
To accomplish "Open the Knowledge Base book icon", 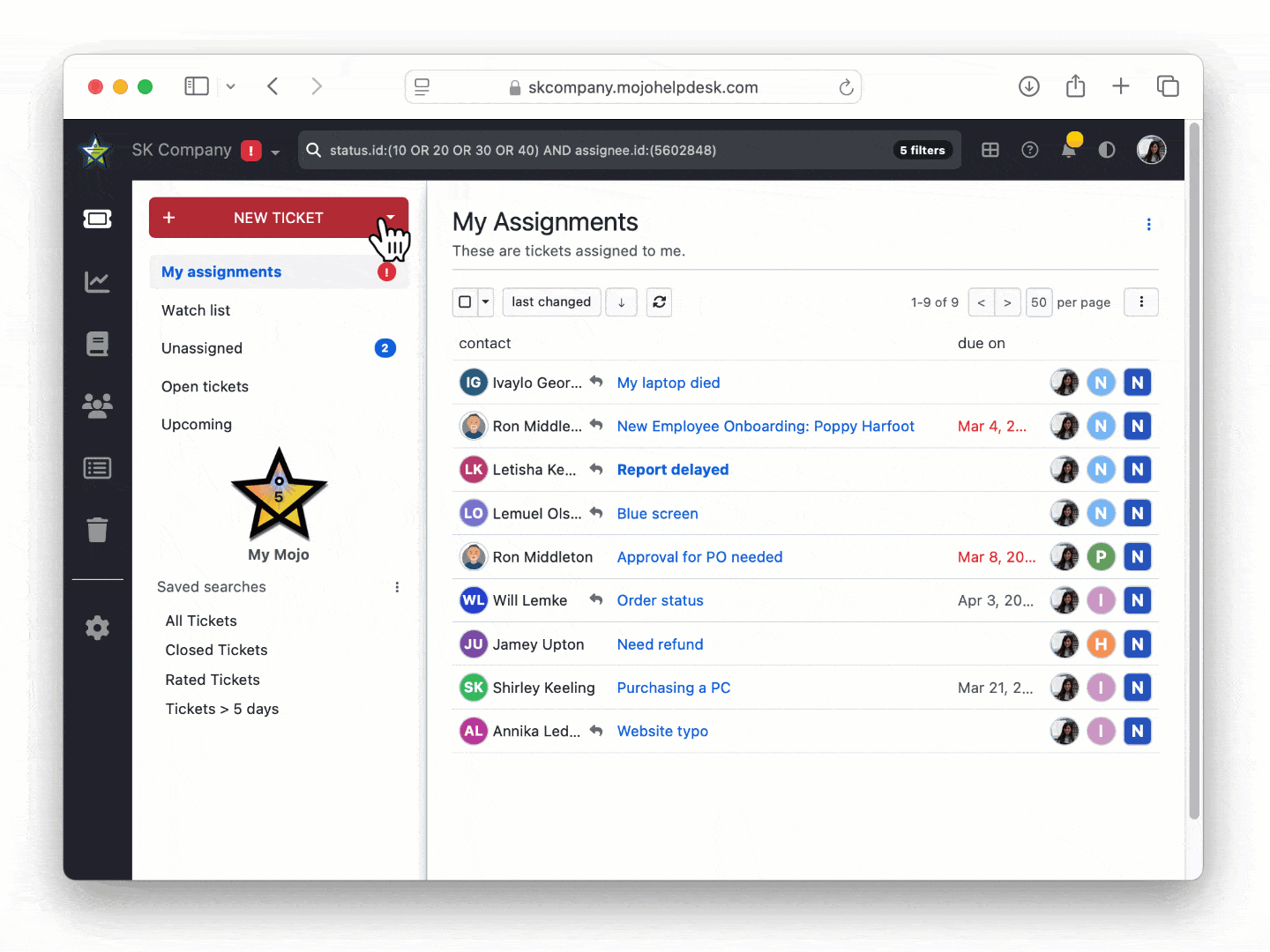I will pyautogui.click(x=97, y=344).
